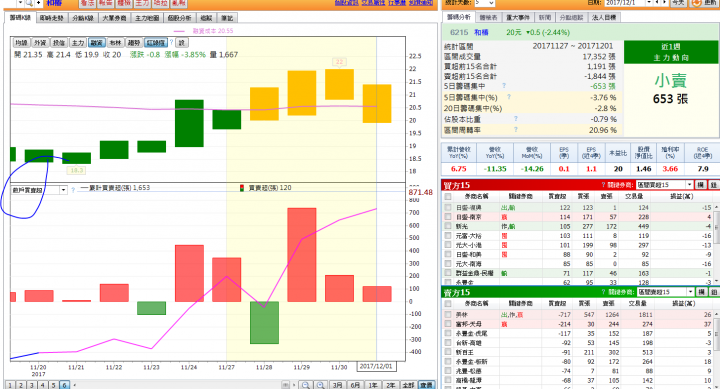Screen dimensions: 720x389
Task: Check the sell row checkbox with -214
Action: coord(448,324)
